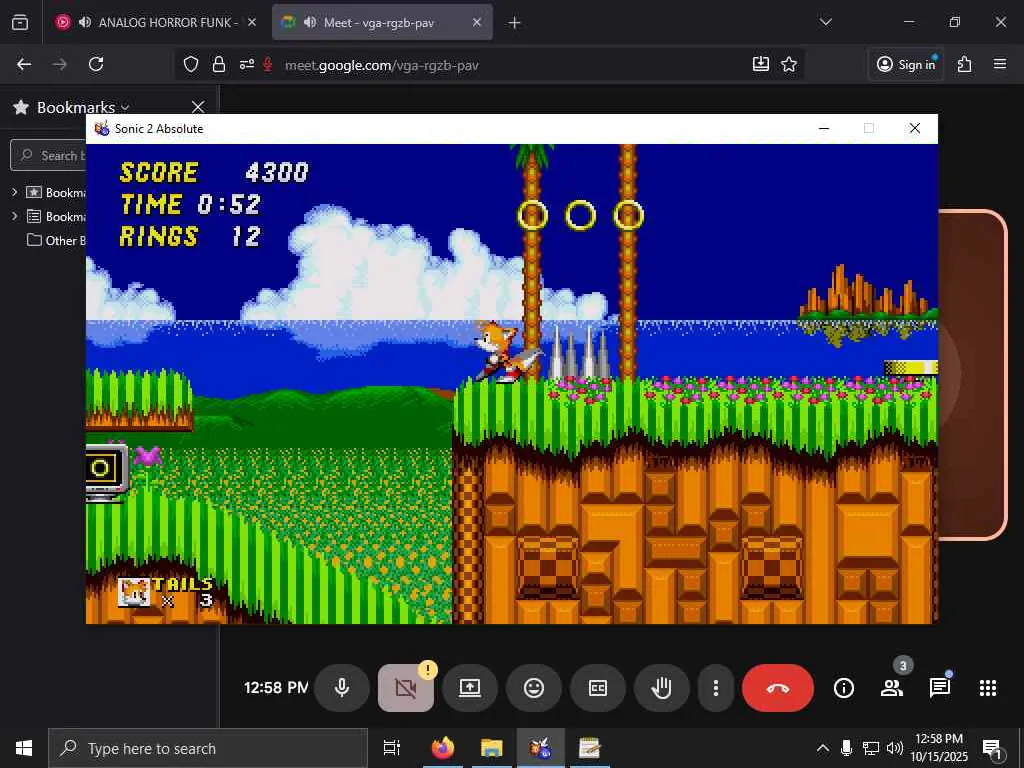Click the Type here to search box
Viewport: 1024px width, 768px height.
coord(208,748)
